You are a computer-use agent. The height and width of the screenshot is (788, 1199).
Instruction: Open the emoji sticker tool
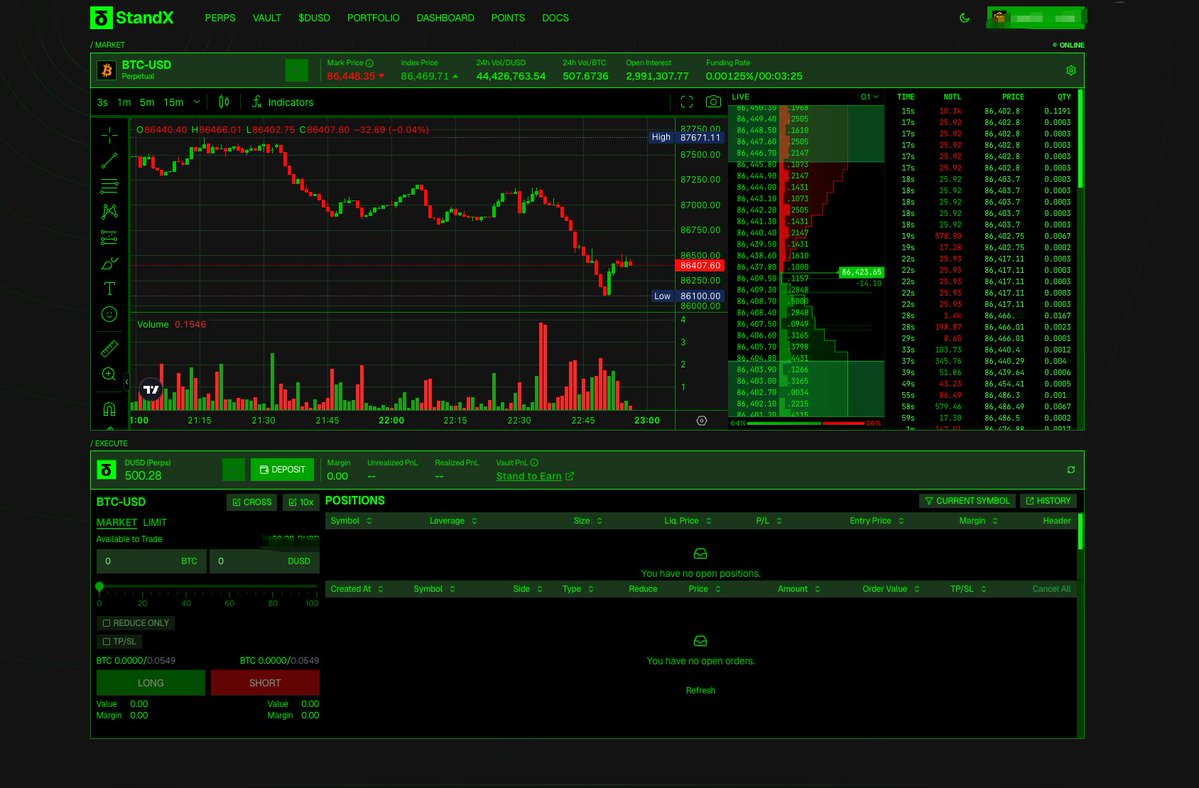pyautogui.click(x=109, y=314)
